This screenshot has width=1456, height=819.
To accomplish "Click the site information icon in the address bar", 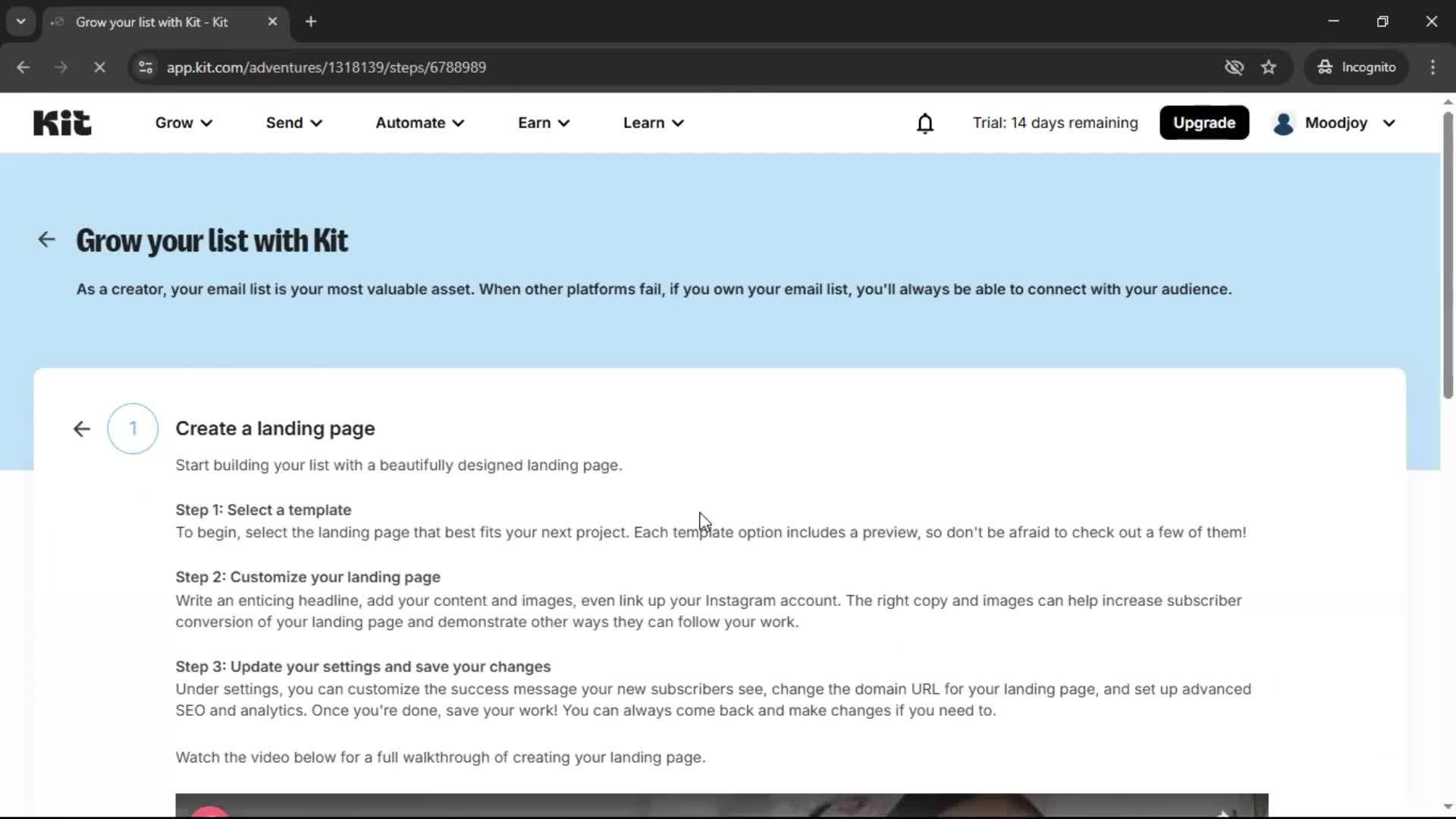I will click(x=145, y=67).
